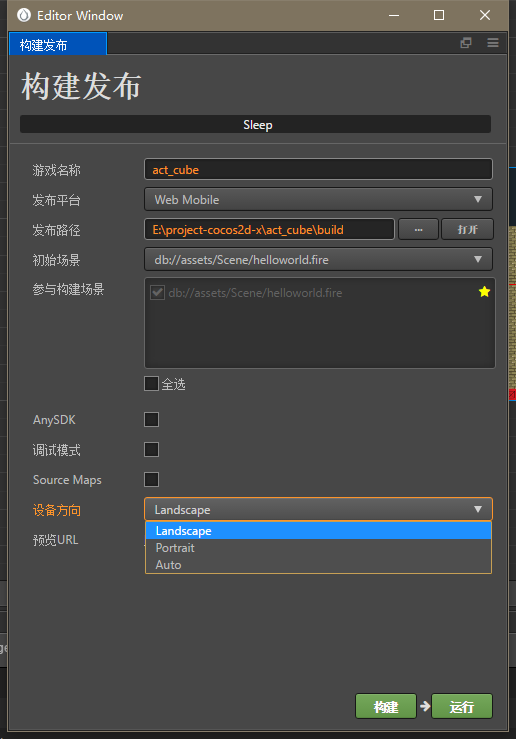Choose Auto in the orientation list
The width and height of the screenshot is (516, 739).
tap(318, 565)
